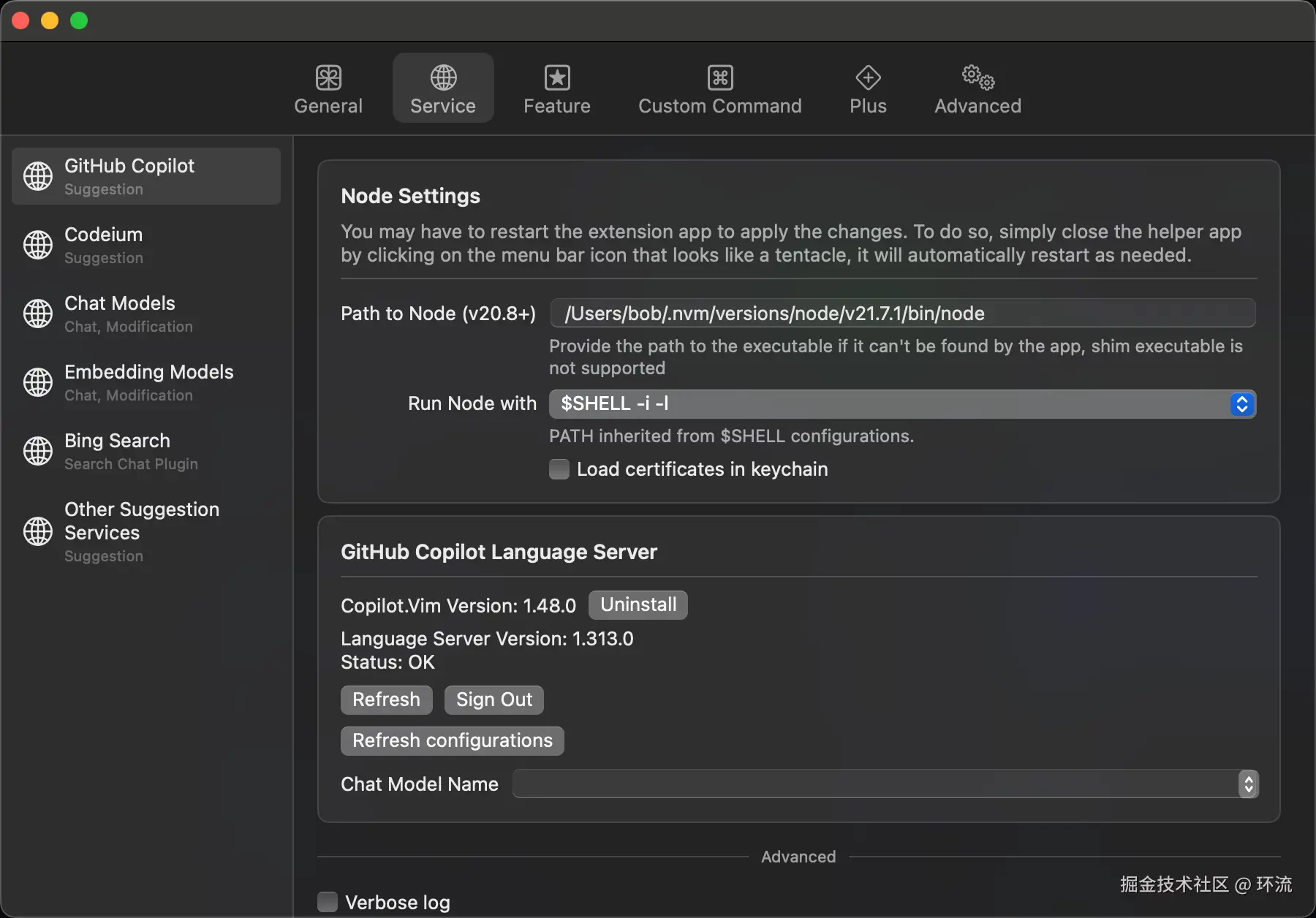Image resolution: width=1316 pixels, height=918 pixels.
Task: Click the "Advanced" section divider label
Action: [x=798, y=857]
